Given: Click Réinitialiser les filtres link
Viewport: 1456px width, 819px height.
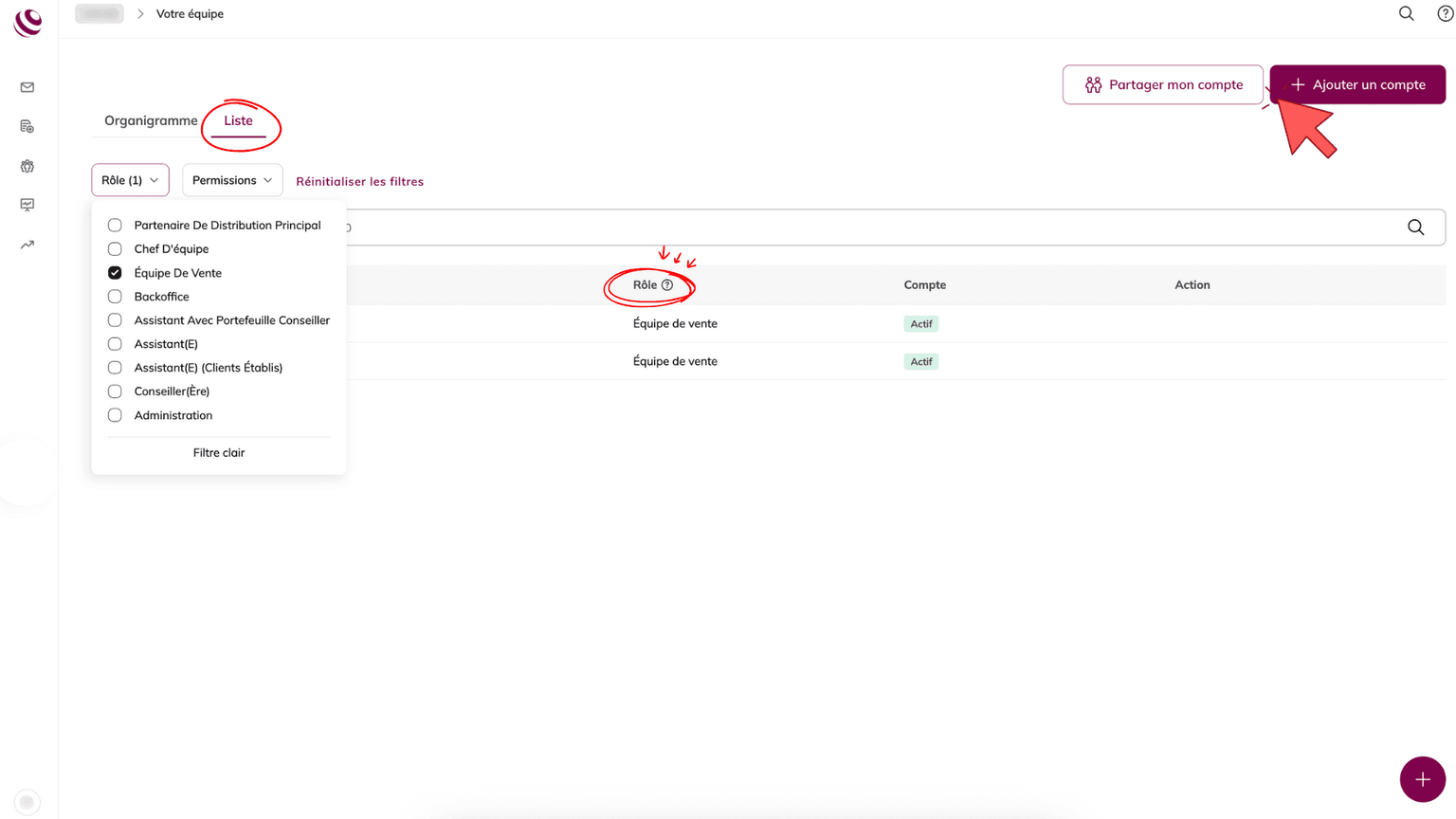Looking at the screenshot, I should [359, 181].
